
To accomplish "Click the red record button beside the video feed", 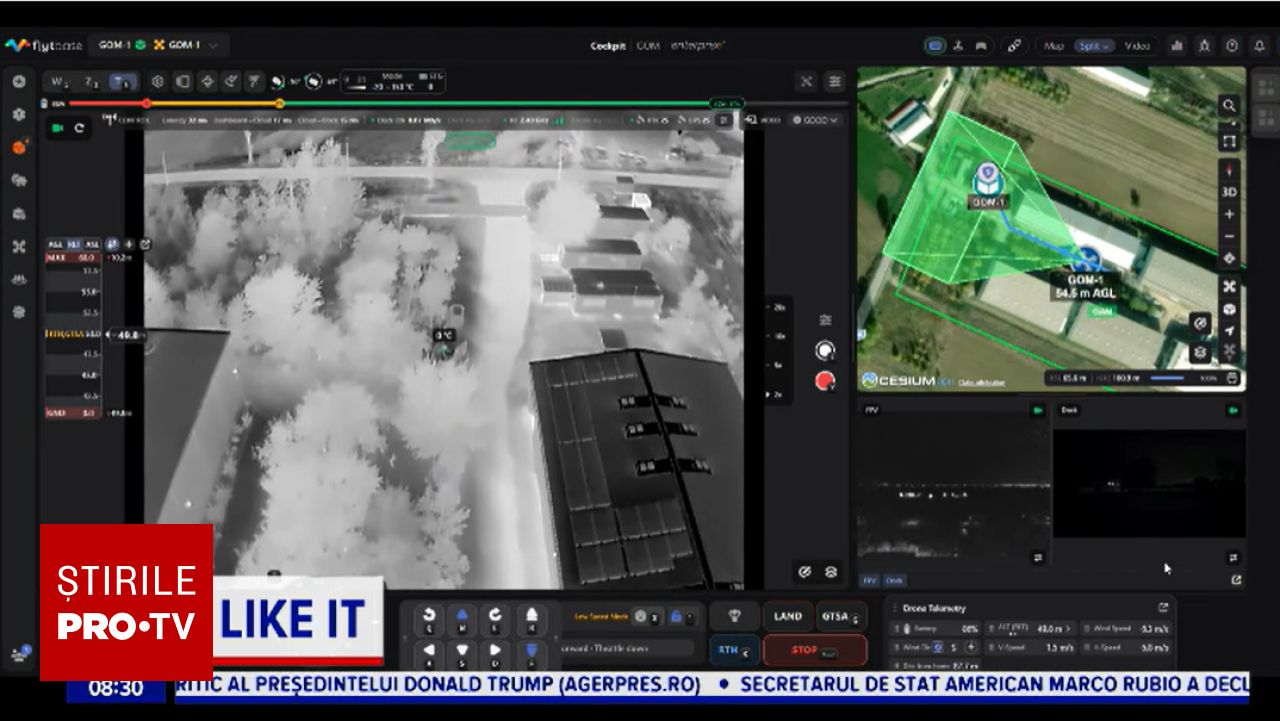I will pyautogui.click(x=825, y=380).
